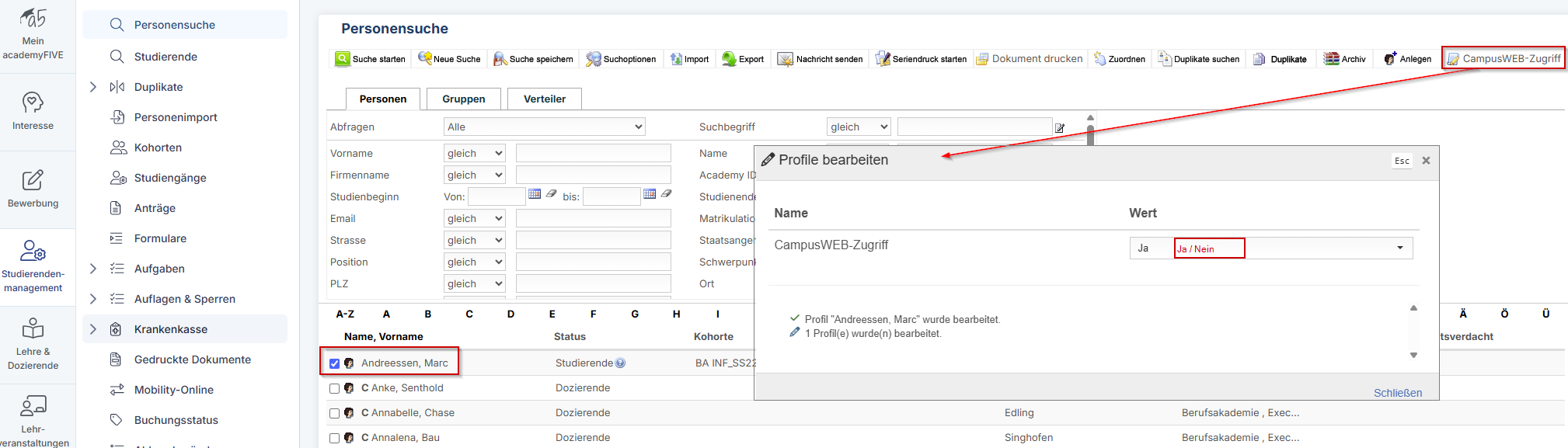Open the Archiv toolbar icon
Image resolution: width=1568 pixels, height=448 pixels.
pyautogui.click(x=1332, y=59)
